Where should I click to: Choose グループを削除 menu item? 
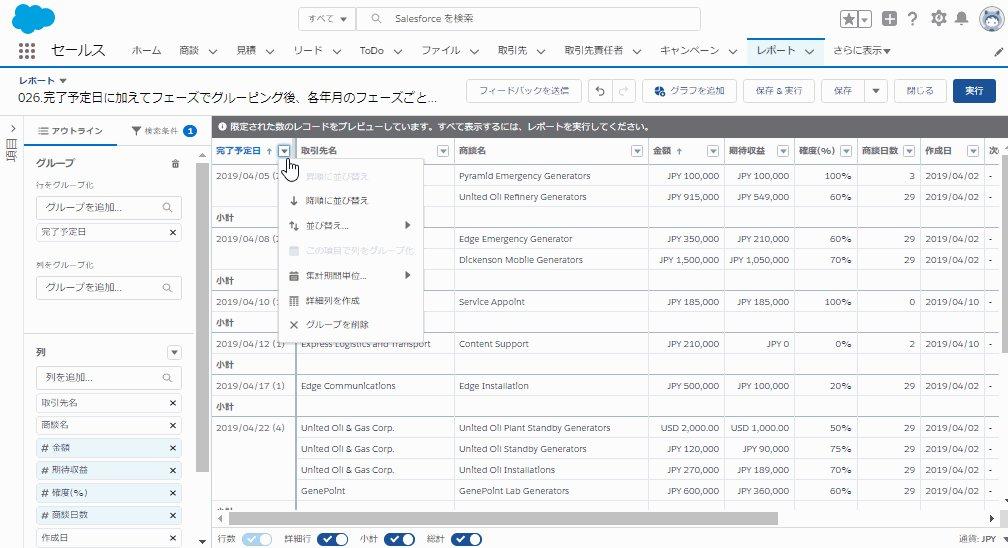[351, 325]
